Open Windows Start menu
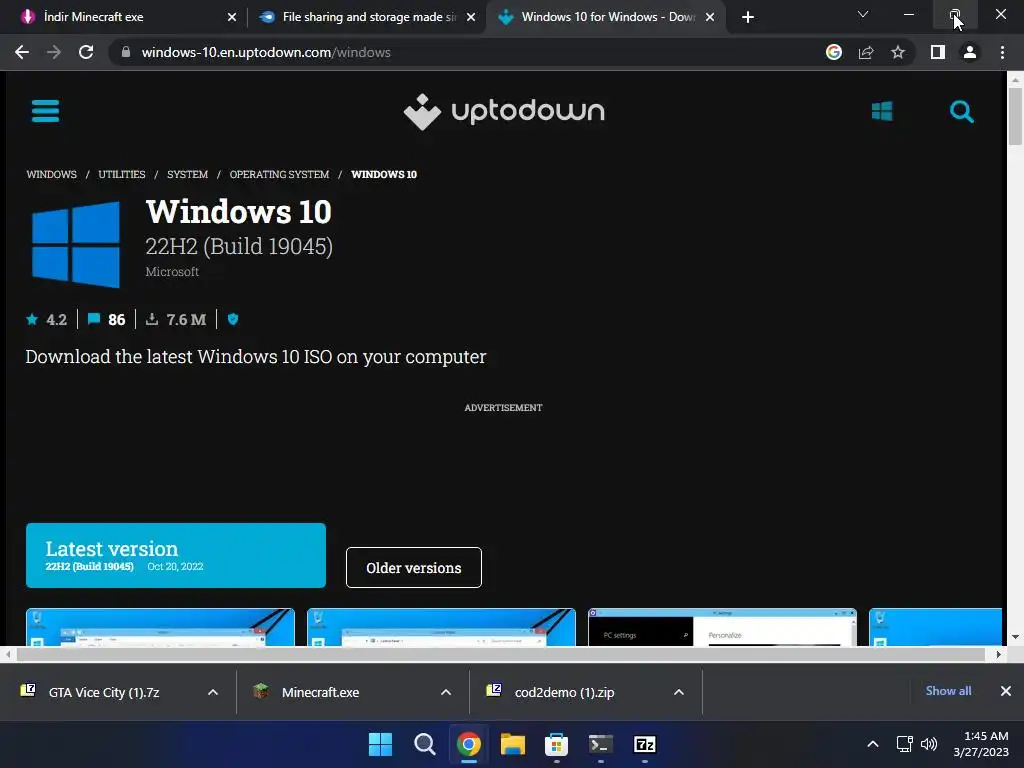The width and height of the screenshot is (1024, 768). [x=380, y=744]
